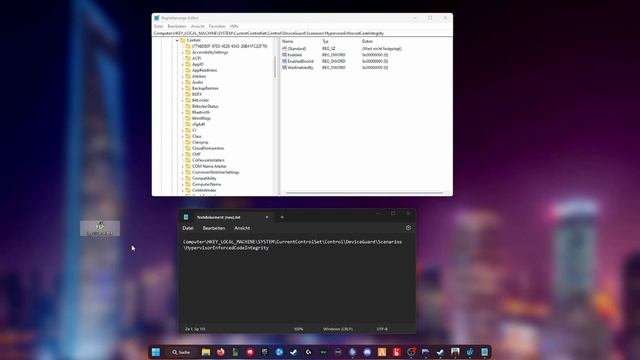Select the (Standard) default registry value
This screenshot has height=360, width=640.
coord(294,49)
